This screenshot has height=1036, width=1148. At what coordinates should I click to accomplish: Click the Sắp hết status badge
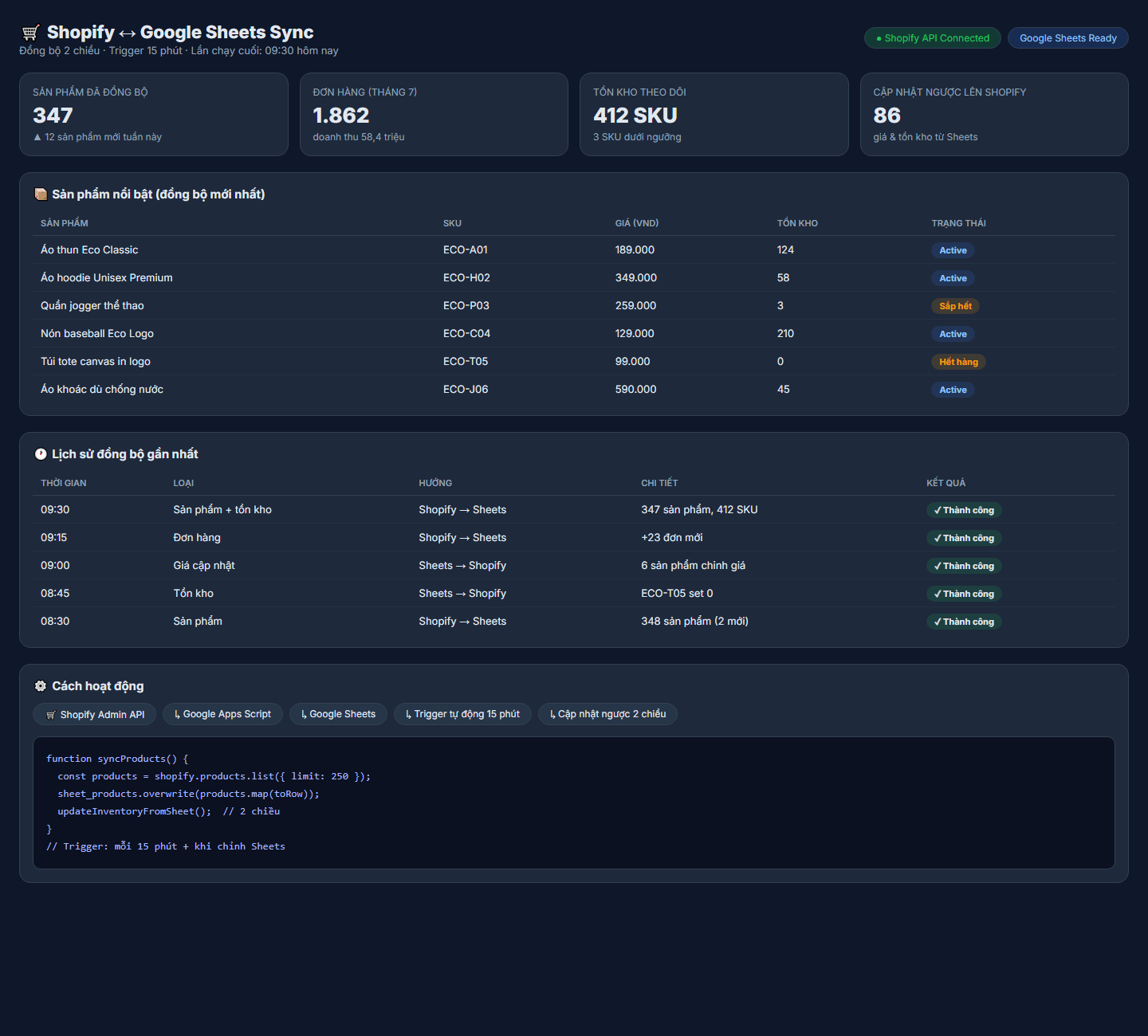tap(956, 306)
